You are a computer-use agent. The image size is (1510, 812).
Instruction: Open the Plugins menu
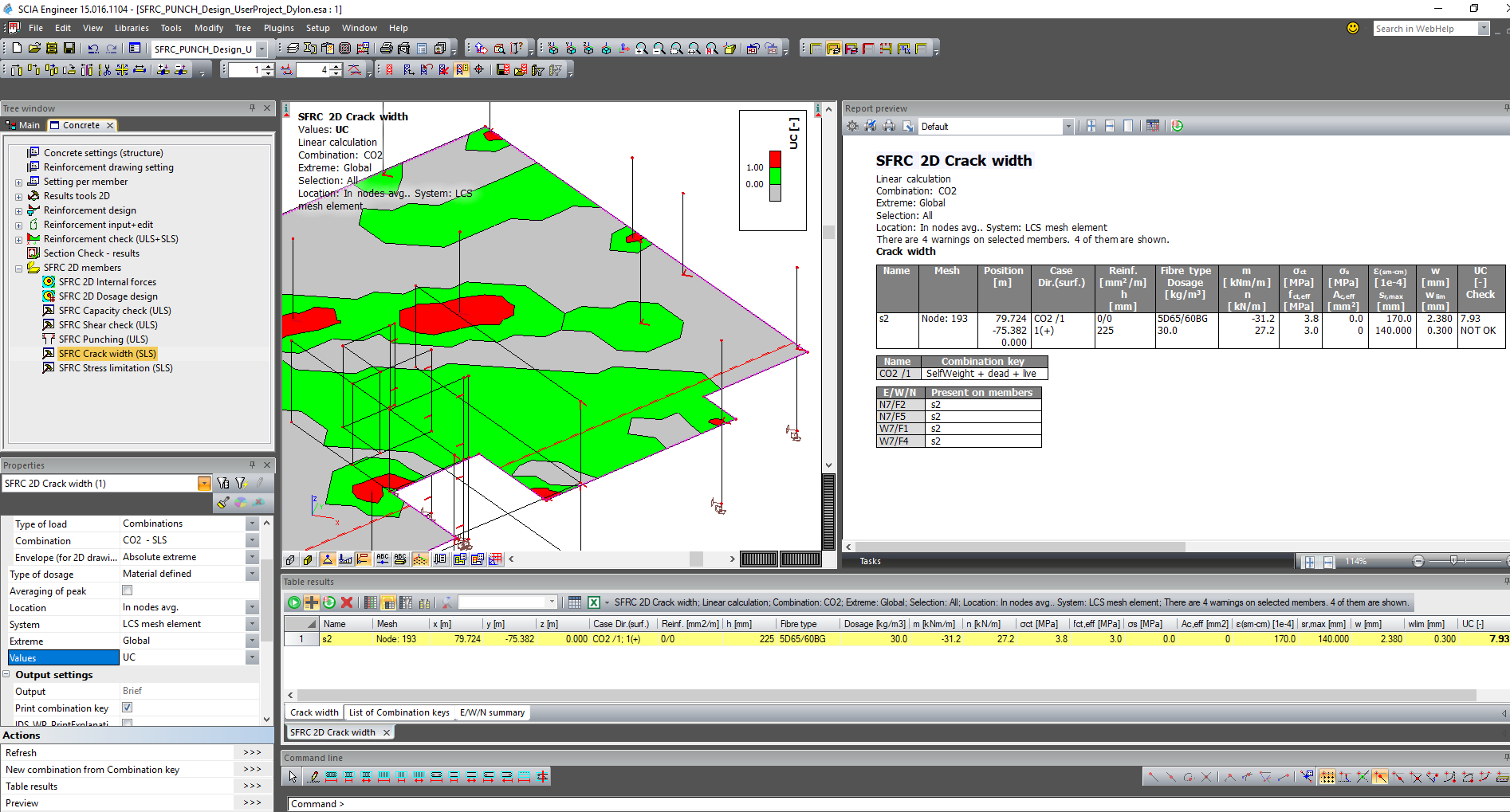(278, 28)
